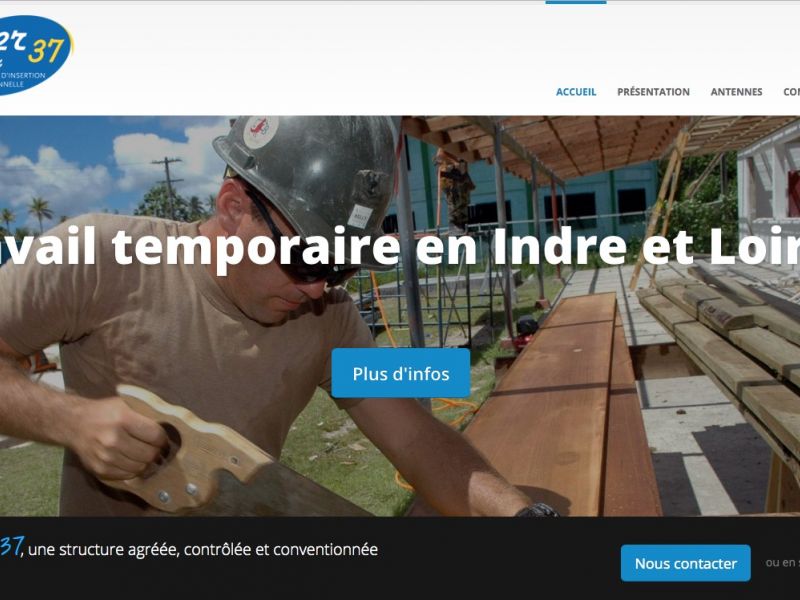The image size is (800, 600).
Task: Click the wristwatch on the worker's arm
Action: pos(537,510)
